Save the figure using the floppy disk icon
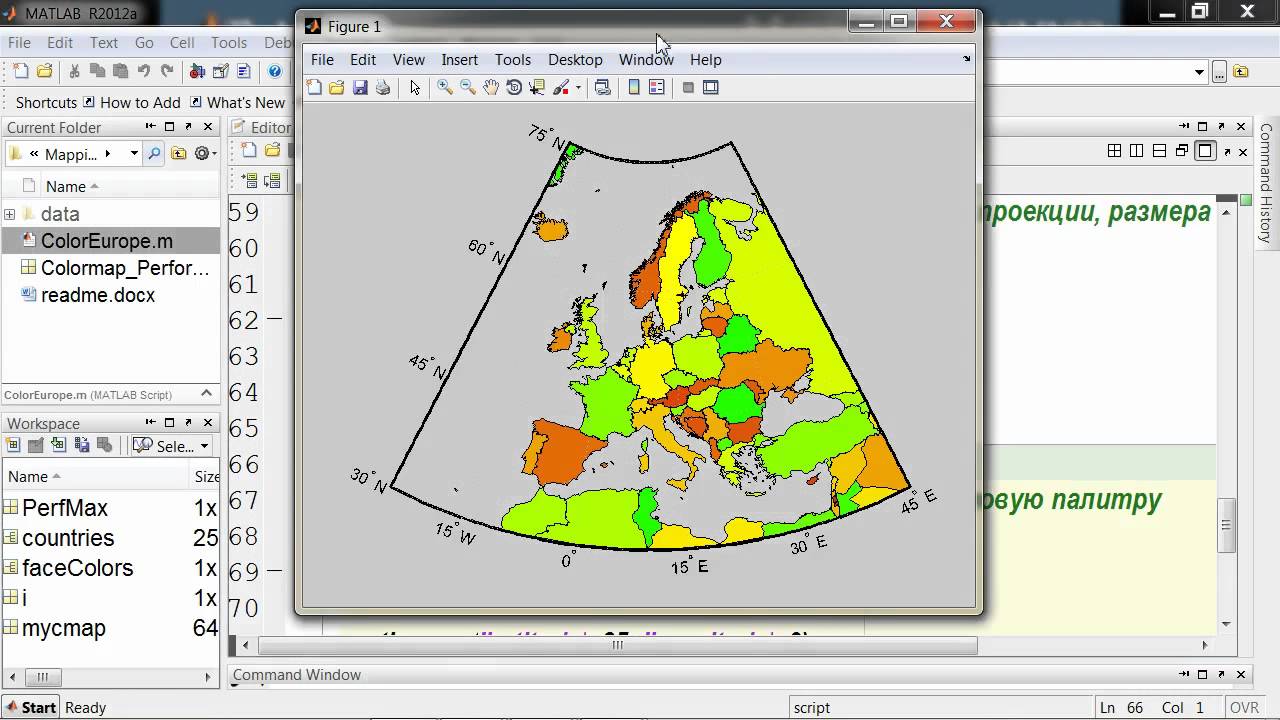Screen dimensions: 1280x720 (360, 88)
